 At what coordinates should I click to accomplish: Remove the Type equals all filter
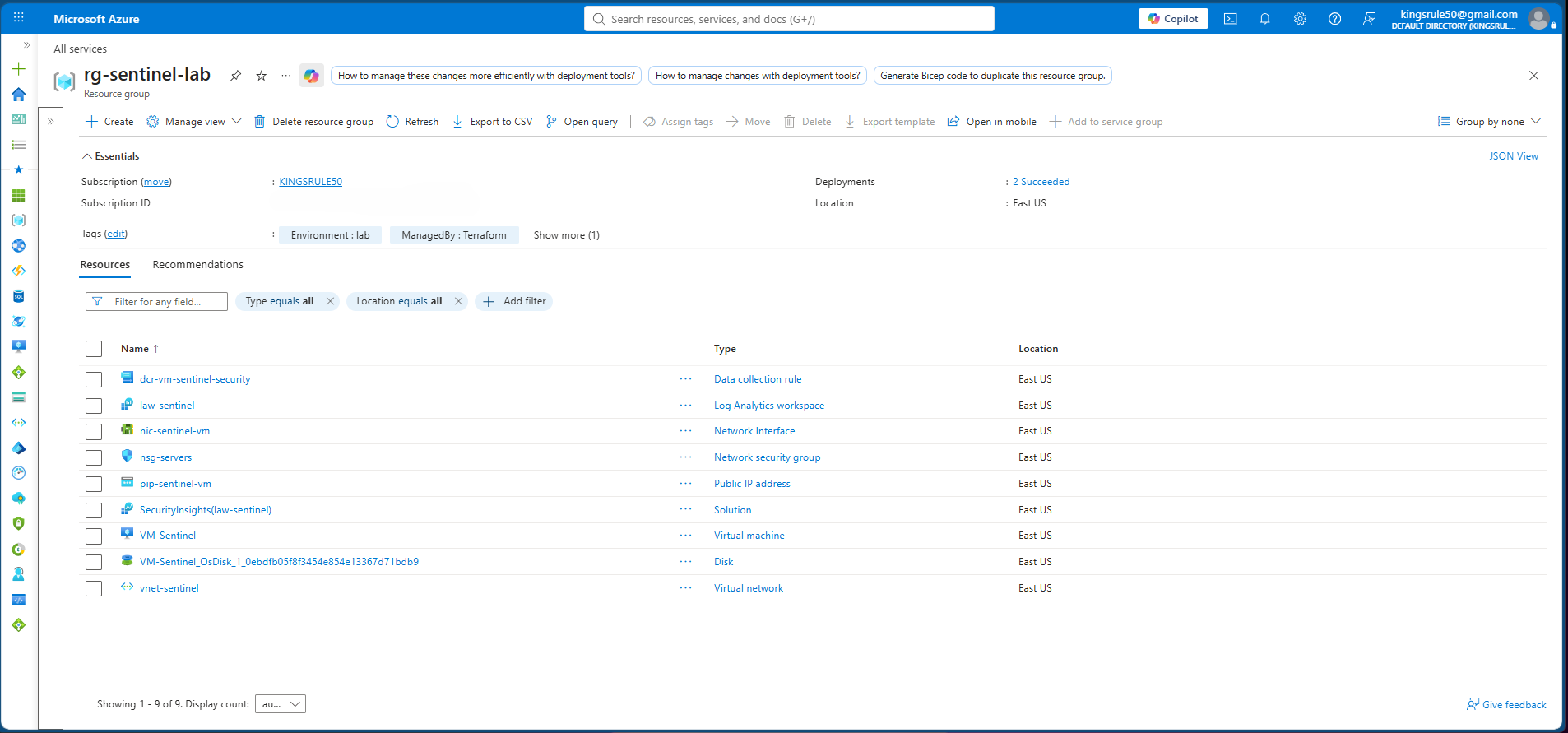pos(330,301)
